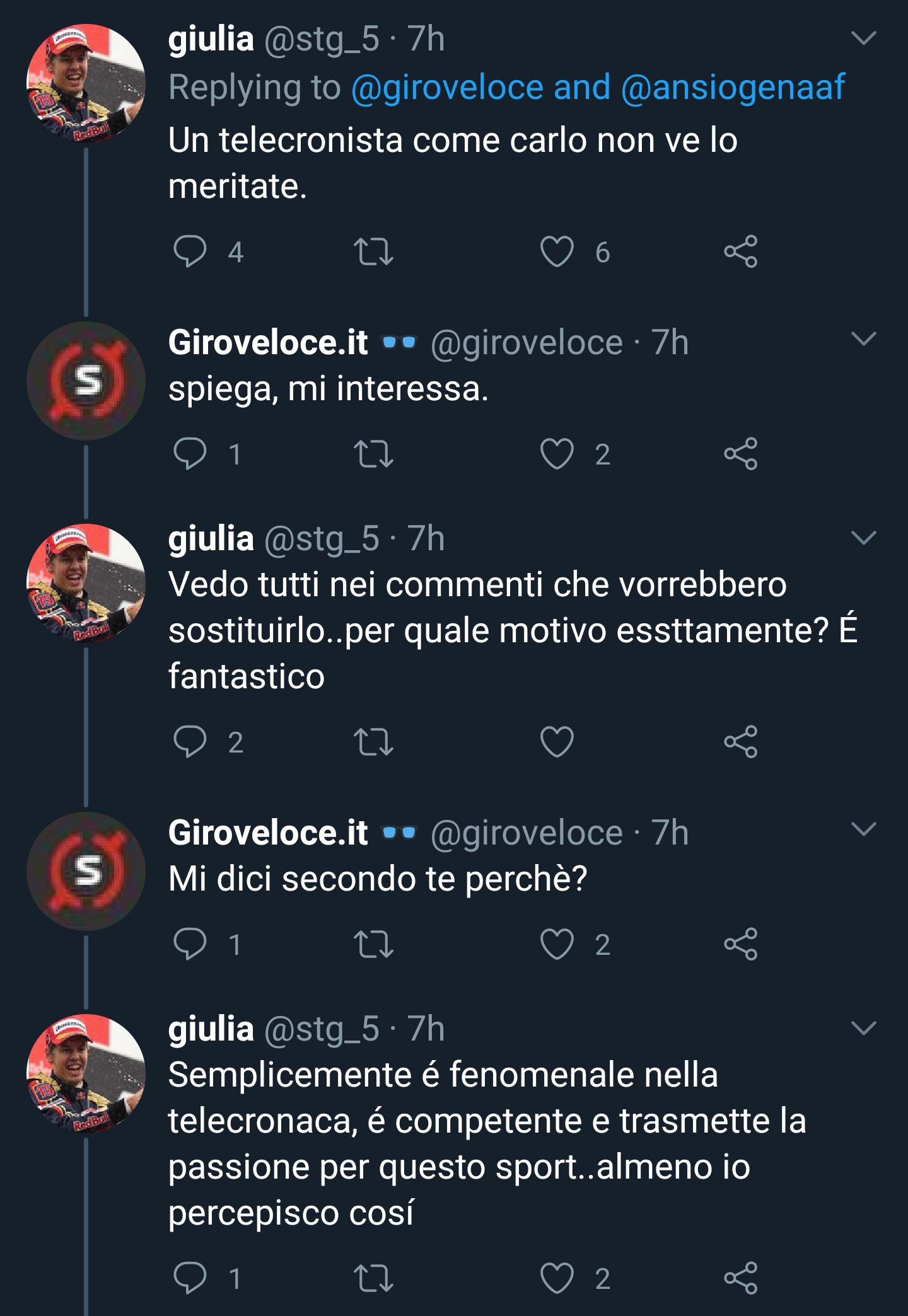Image resolution: width=908 pixels, height=1316 pixels.
Task: Open giulia's avatar on the first tweet
Action: point(86,83)
